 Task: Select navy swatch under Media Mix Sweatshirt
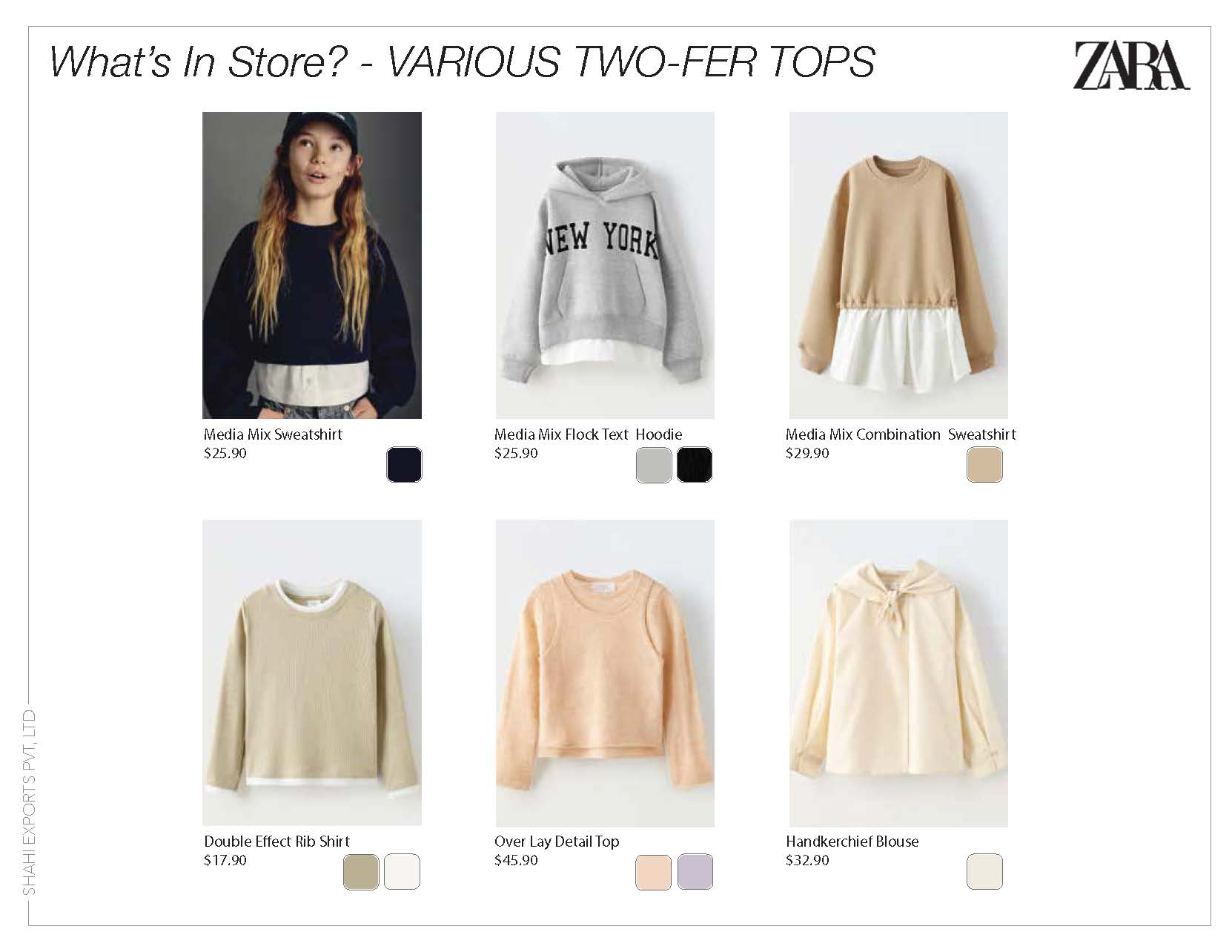click(x=404, y=465)
